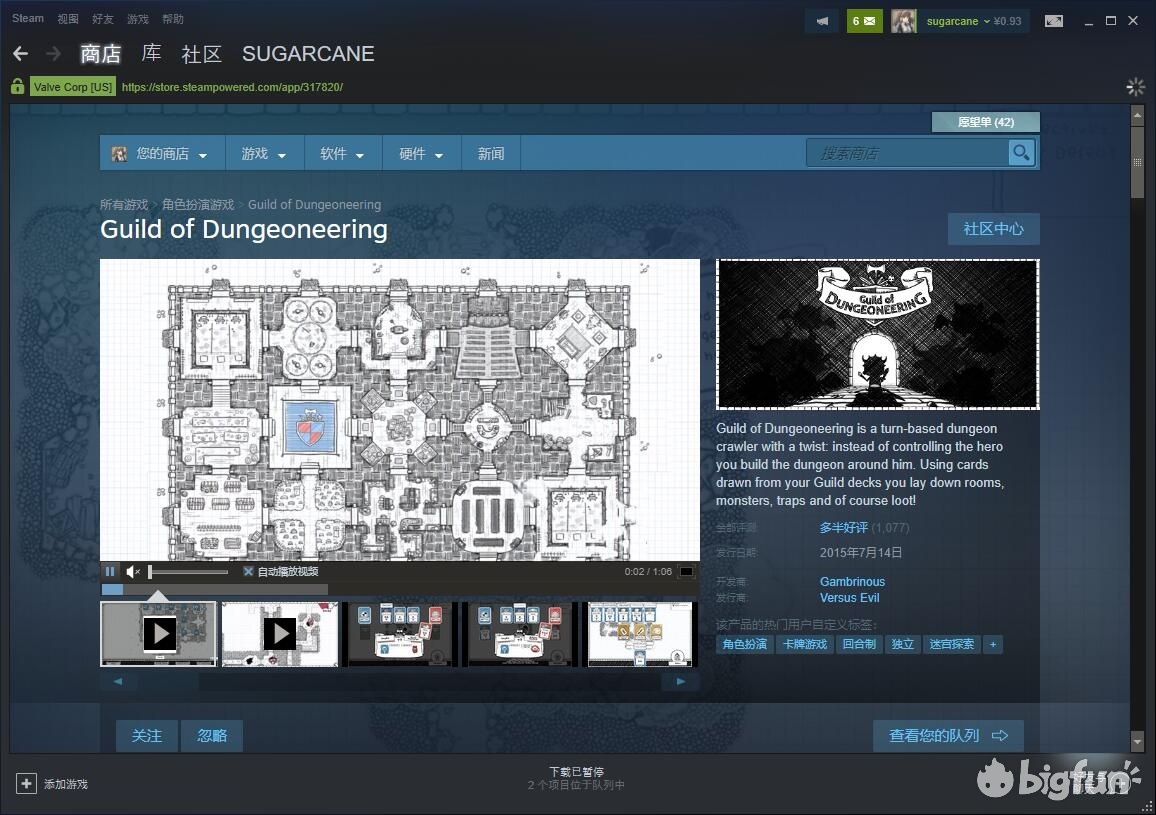Switch to Big Picture mode
The image size is (1156, 815).
point(1054,21)
